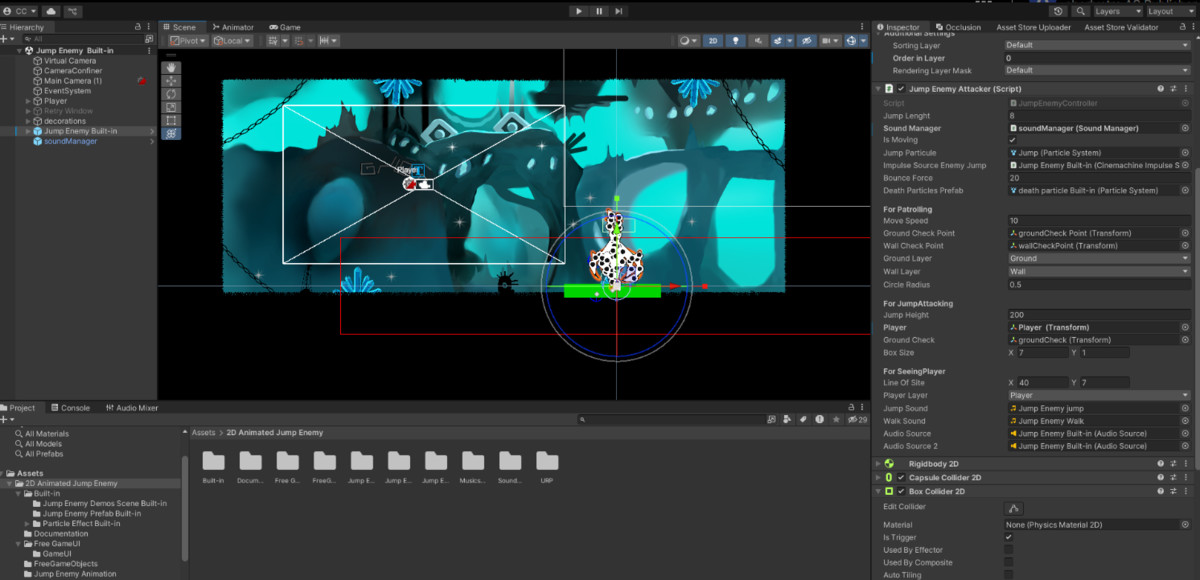
Task: Open the Sorting Layer dropdown
Action: point(1097,44)
